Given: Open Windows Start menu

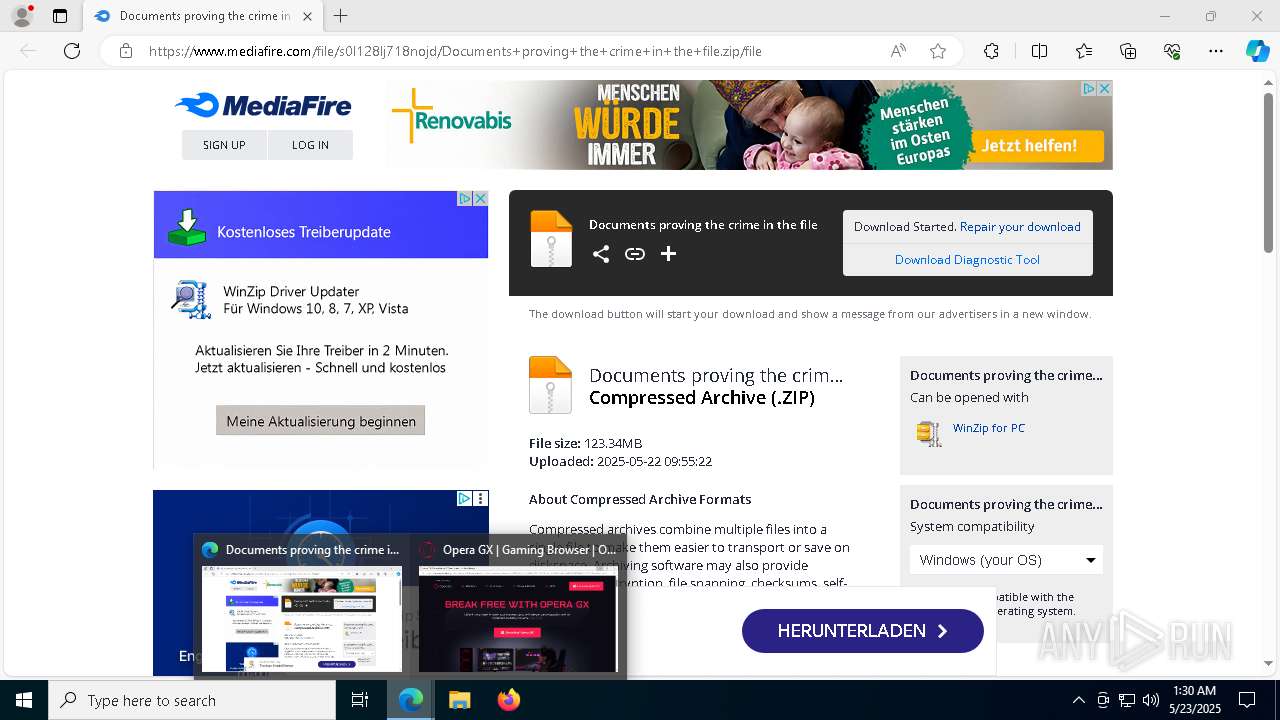Looking at the screenshot, I should 24,700.
